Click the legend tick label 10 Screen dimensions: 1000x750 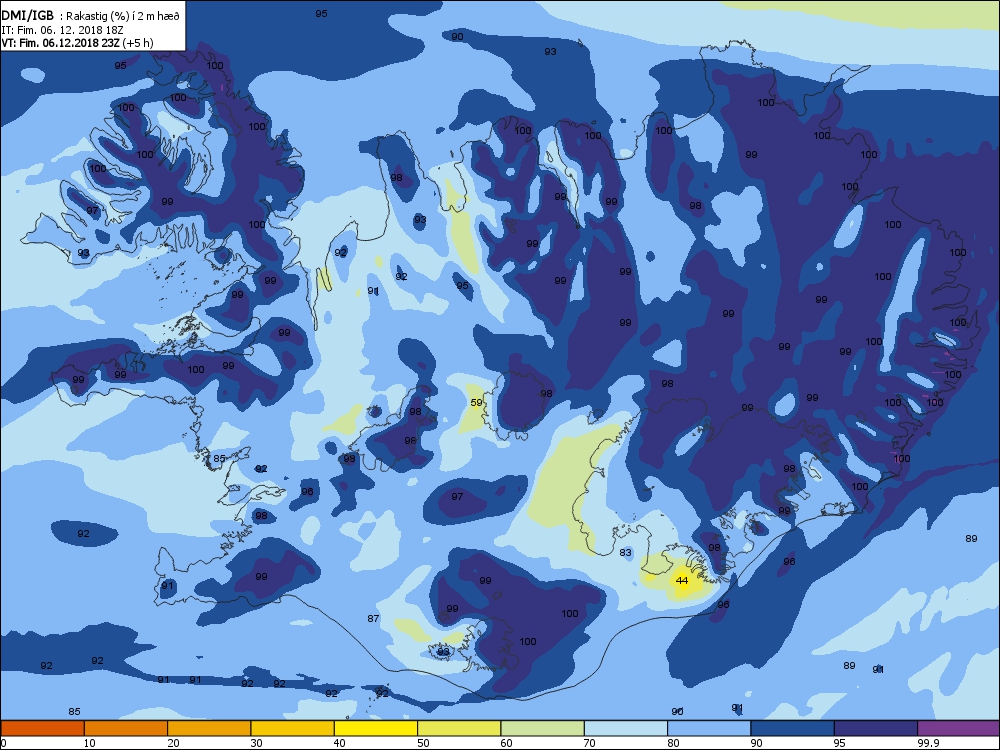pyautogui.click(x=89, y=743)
